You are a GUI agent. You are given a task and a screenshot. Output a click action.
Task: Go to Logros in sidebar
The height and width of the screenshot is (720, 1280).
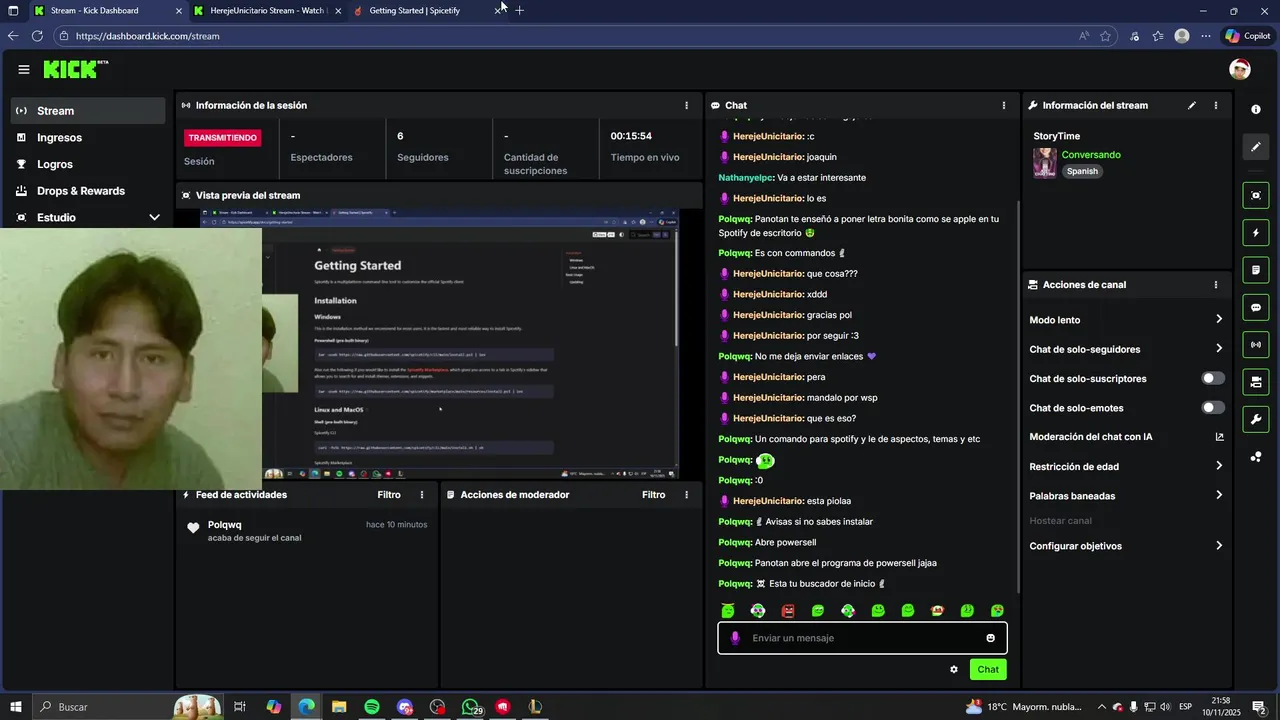tap(88, 164)
